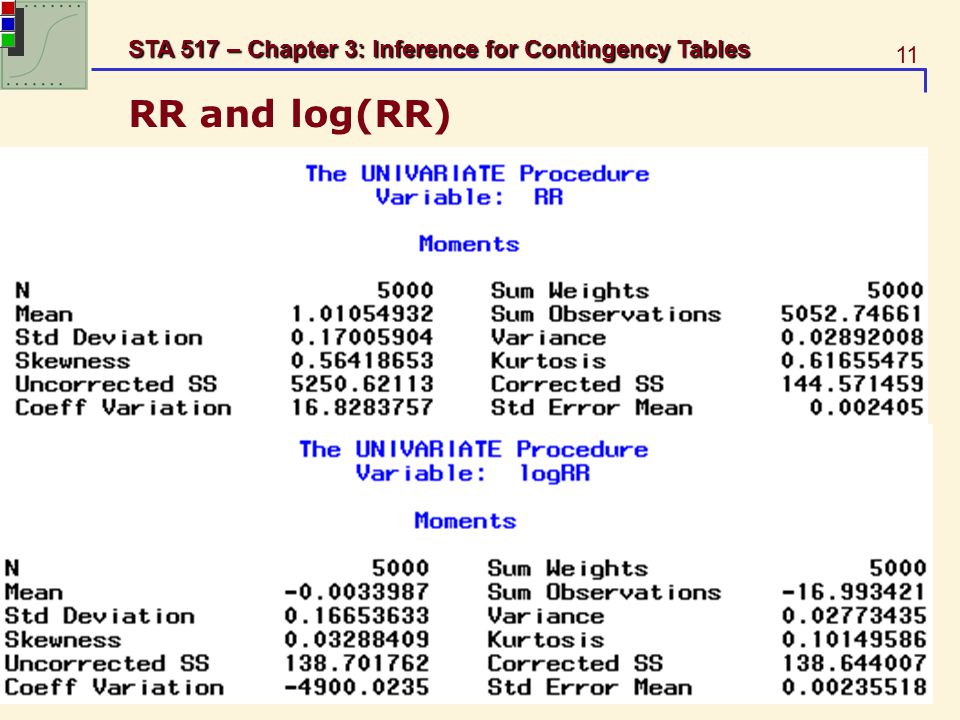The width and height of the screenshot is (960, 720).
Task: Select 'Variable: RR' heading
Action: [469, 197]
